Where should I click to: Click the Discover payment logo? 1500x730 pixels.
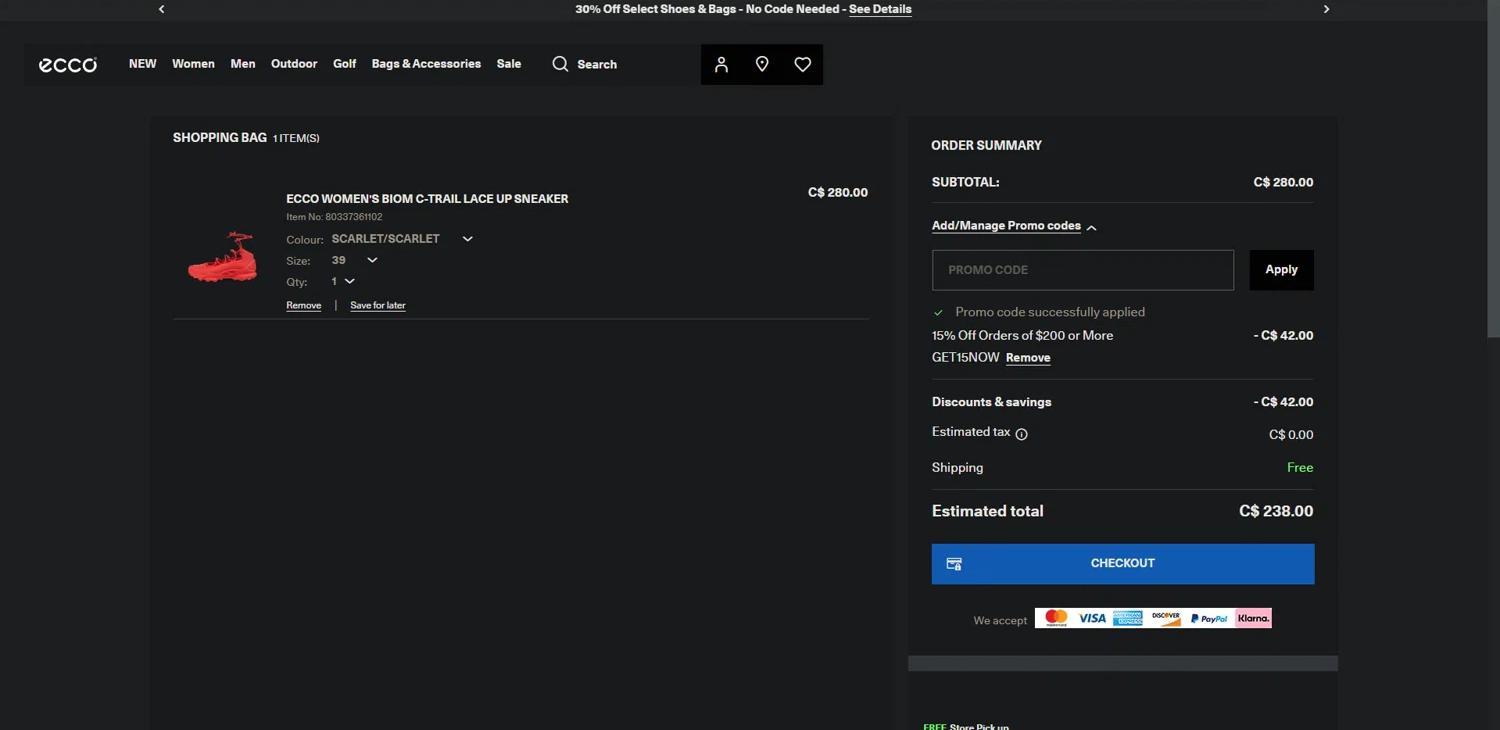coord(1165,618)
